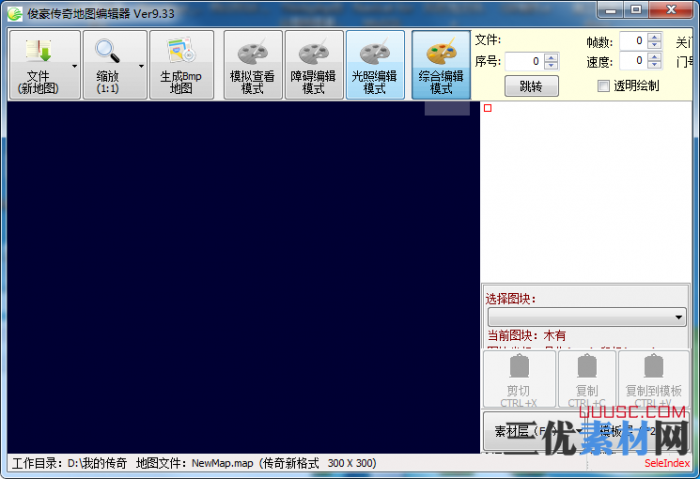Click the 剪切 cut icon button
This screenshot has height=479, width=700.
point(518,379)
